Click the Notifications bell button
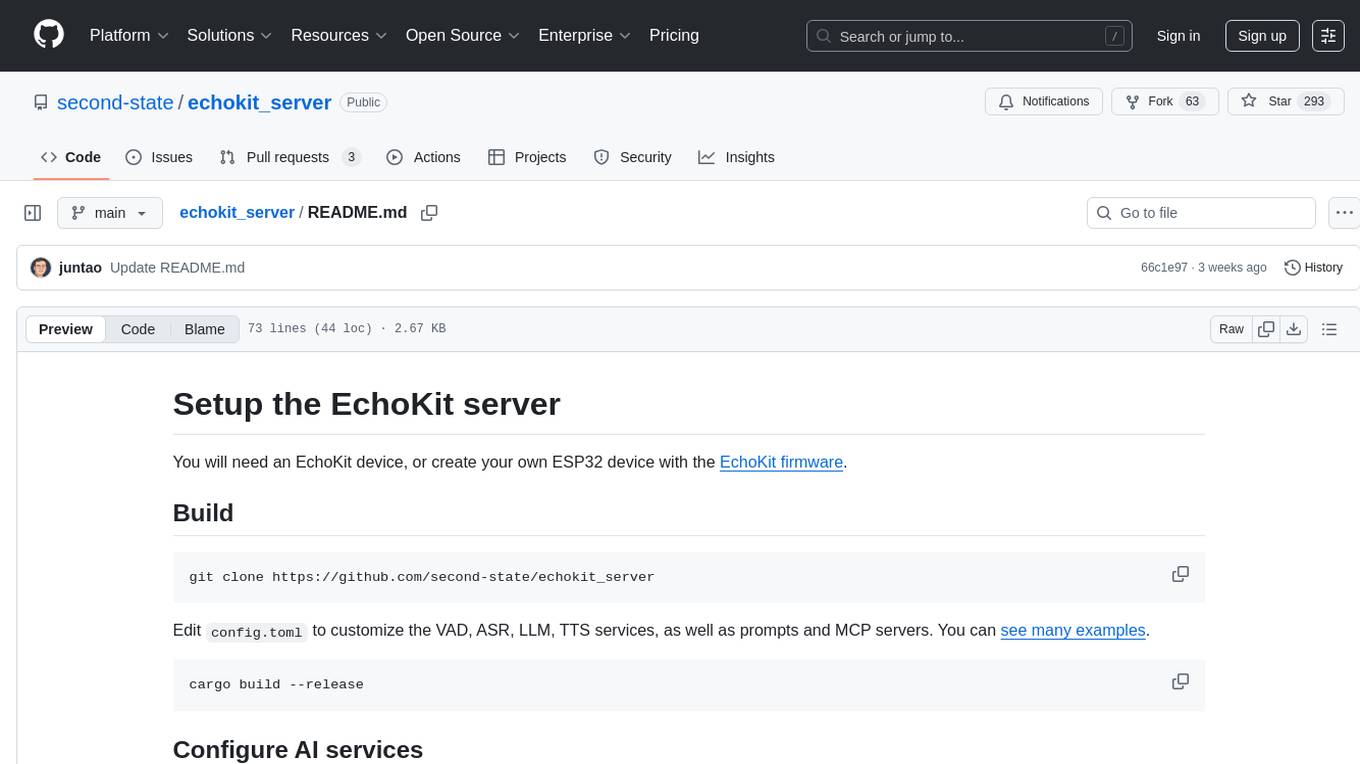This screenshot has width=1360, height=764. 1044,102
